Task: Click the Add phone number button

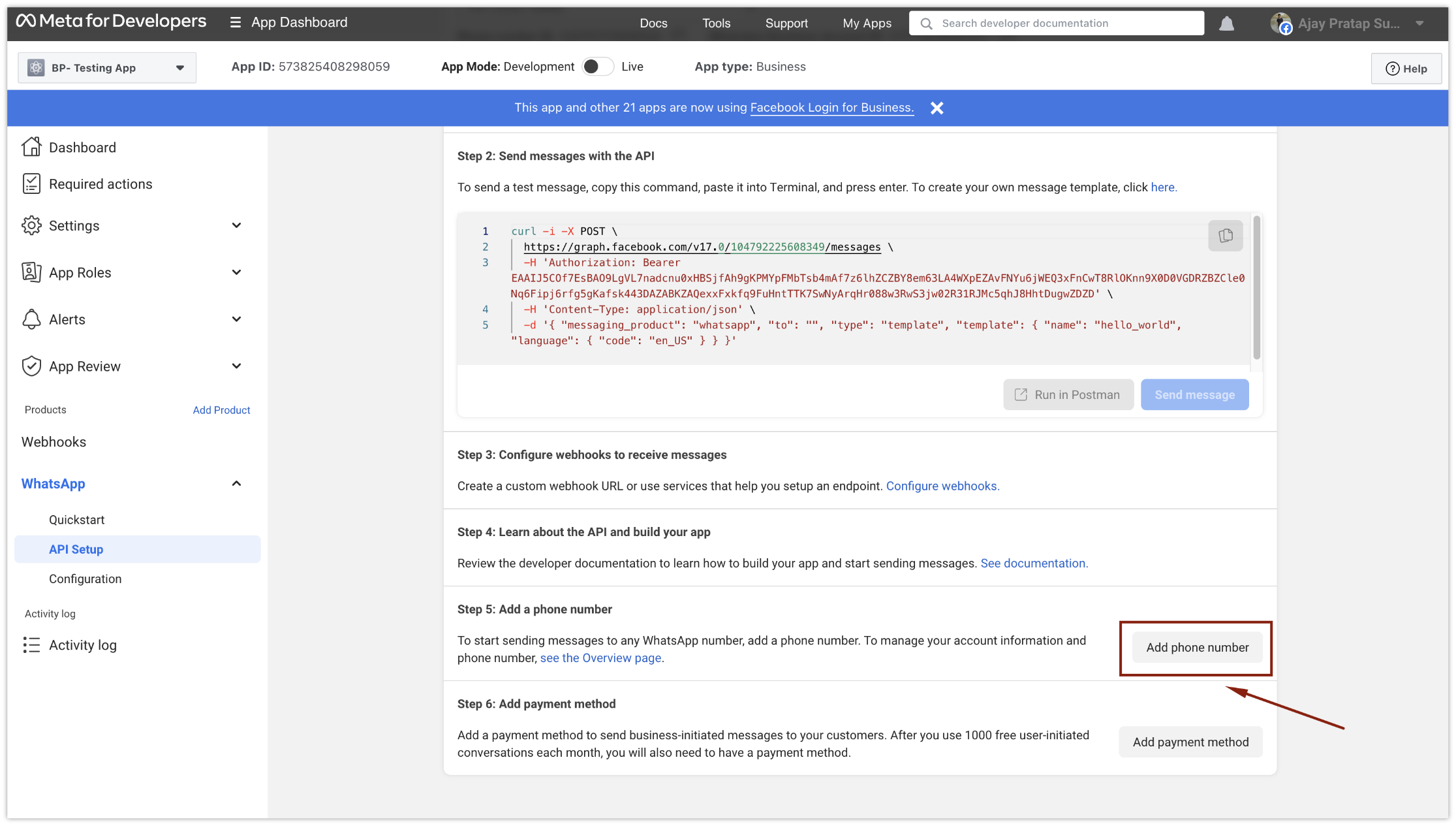Action: point(1197,648)
